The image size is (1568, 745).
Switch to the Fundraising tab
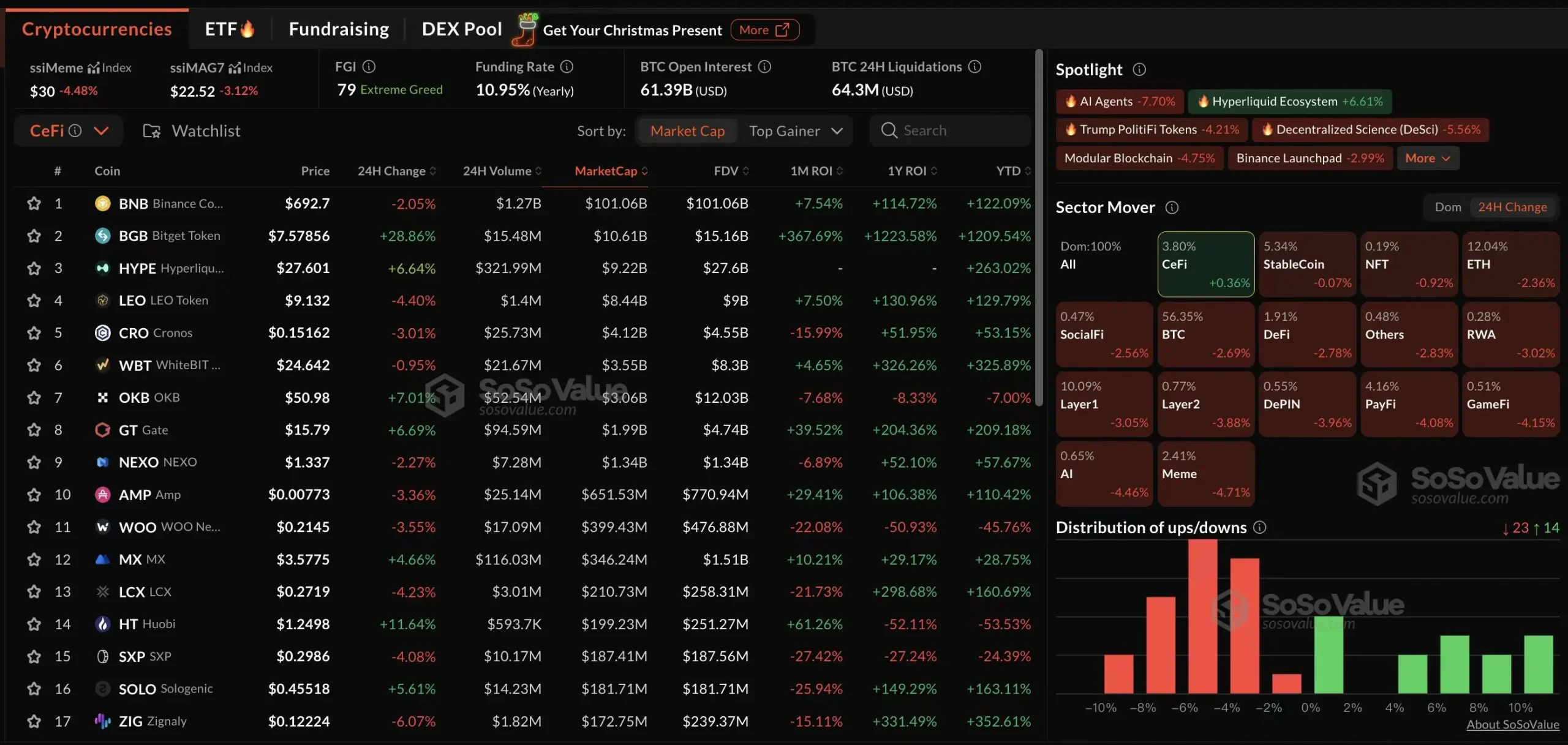click(x=339, y=29)
